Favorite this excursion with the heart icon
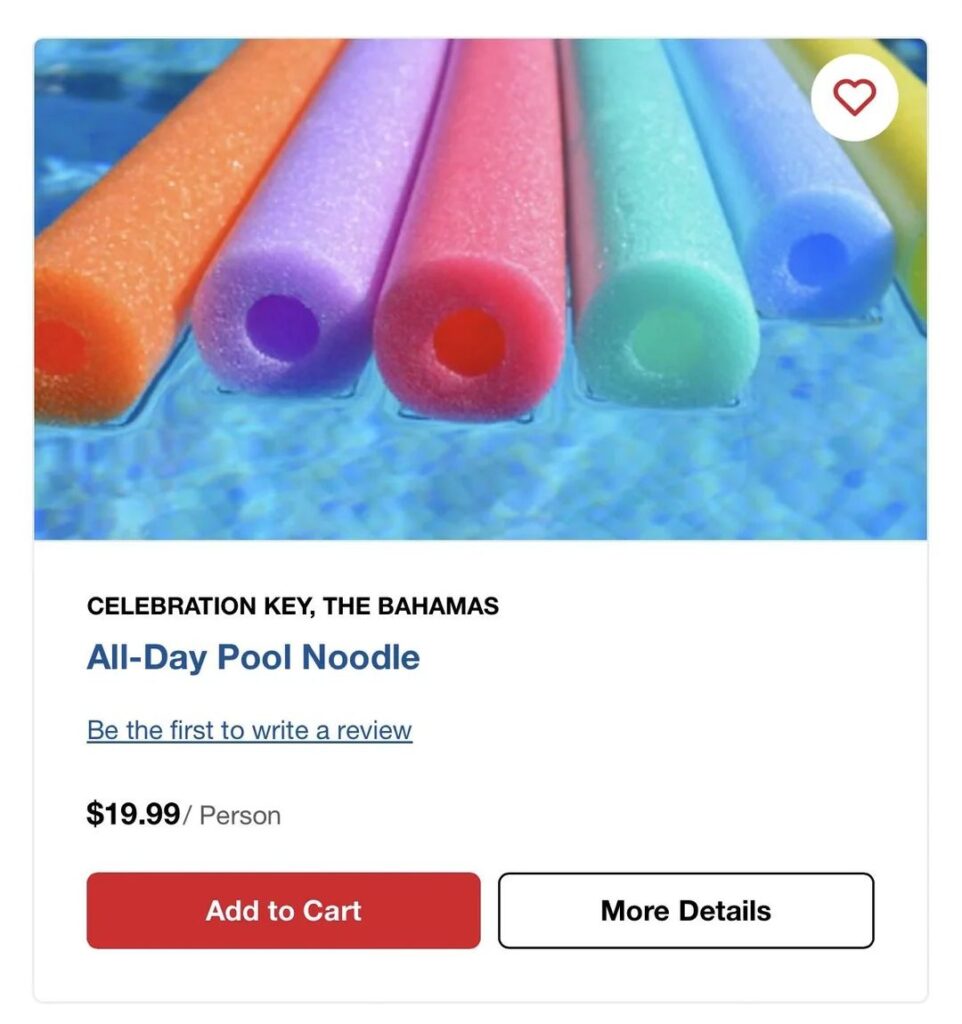The height and width of the screenshot is (1024, 962). [x=854, y=97]
